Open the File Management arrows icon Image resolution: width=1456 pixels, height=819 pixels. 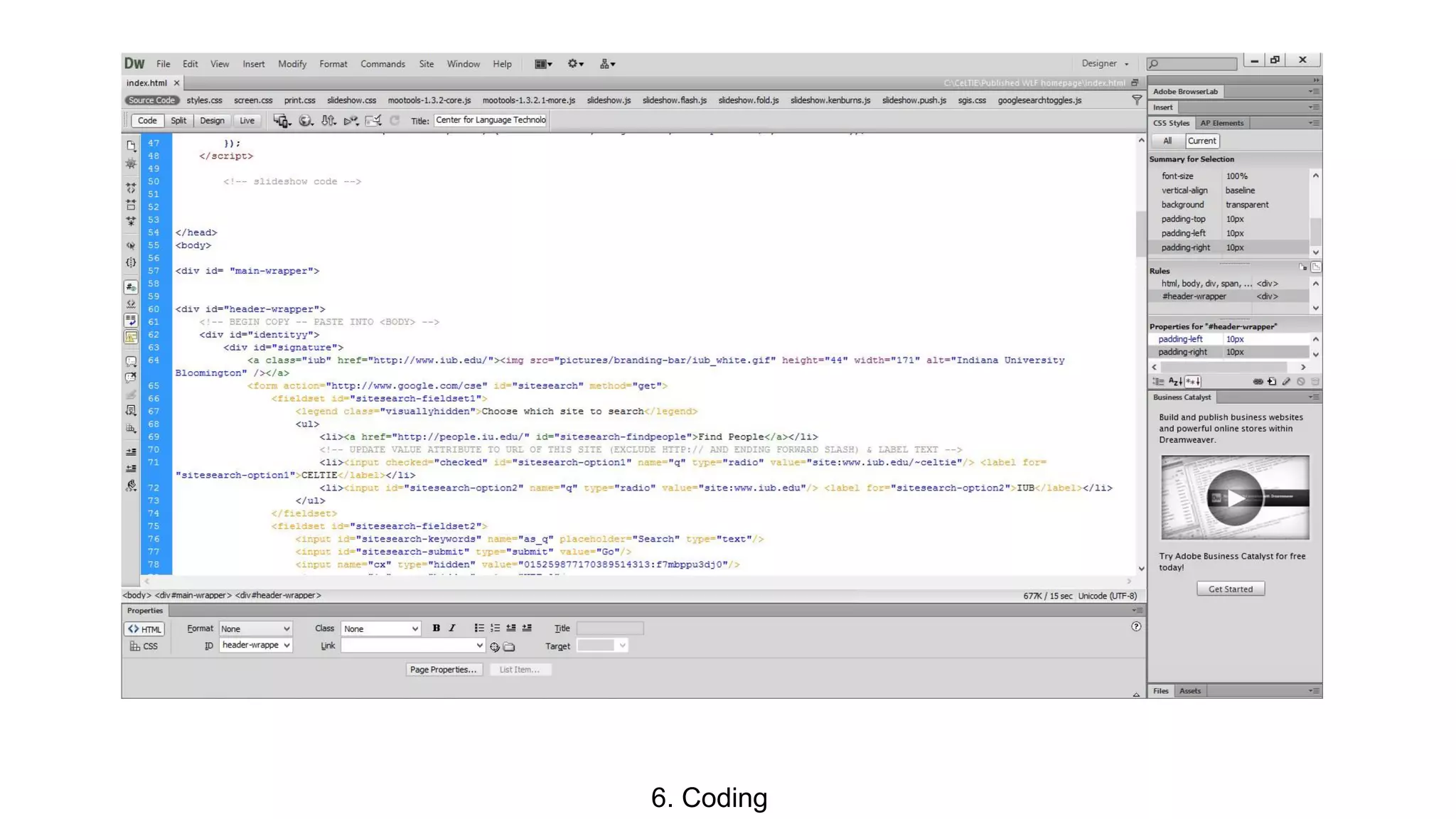pos(328,121)
